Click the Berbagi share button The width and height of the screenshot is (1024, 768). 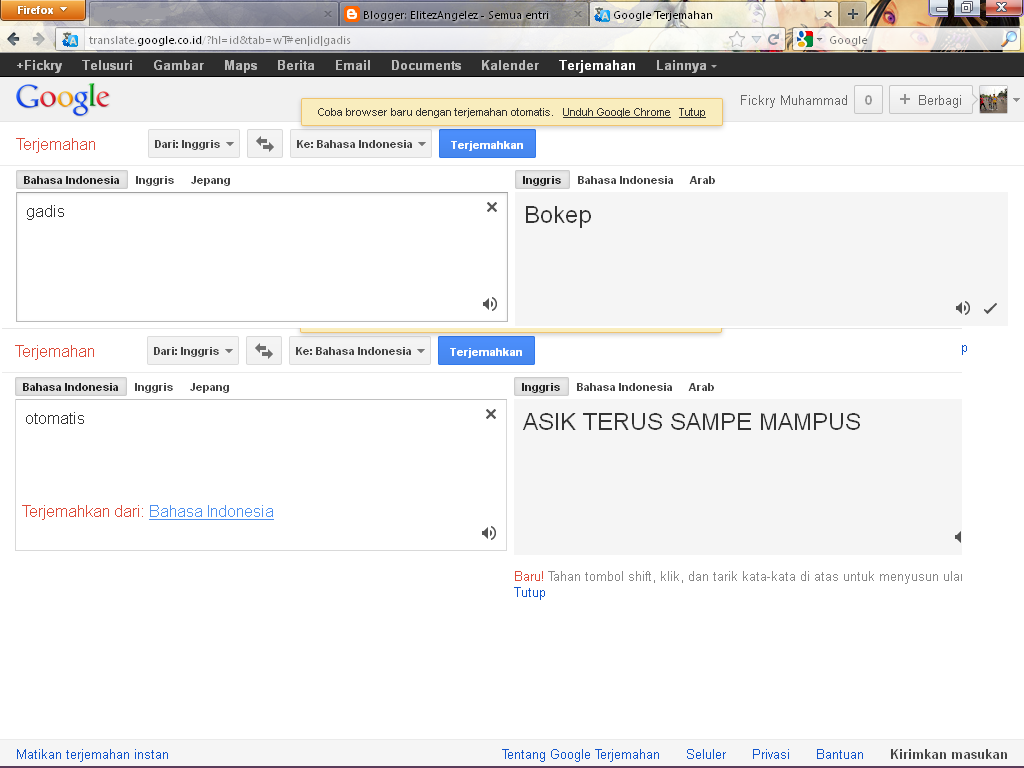coord(931,100)
